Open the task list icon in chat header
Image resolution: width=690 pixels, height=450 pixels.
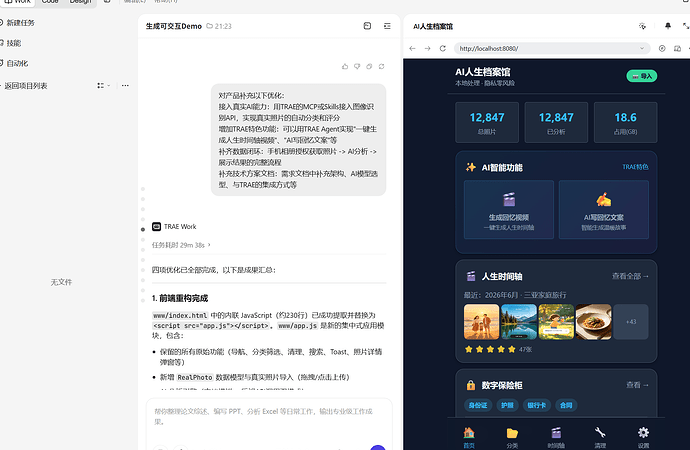tap(387, 26)
